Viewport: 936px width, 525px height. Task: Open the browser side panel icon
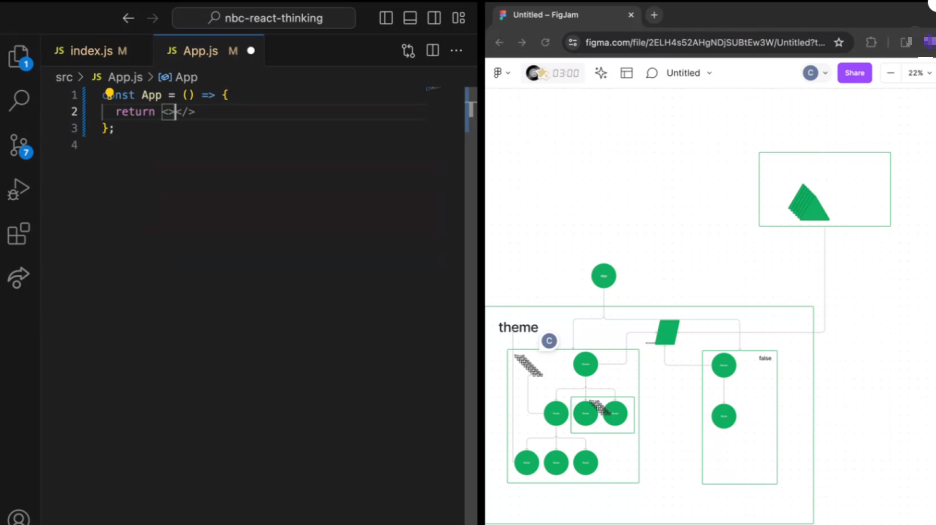[906, 42]
